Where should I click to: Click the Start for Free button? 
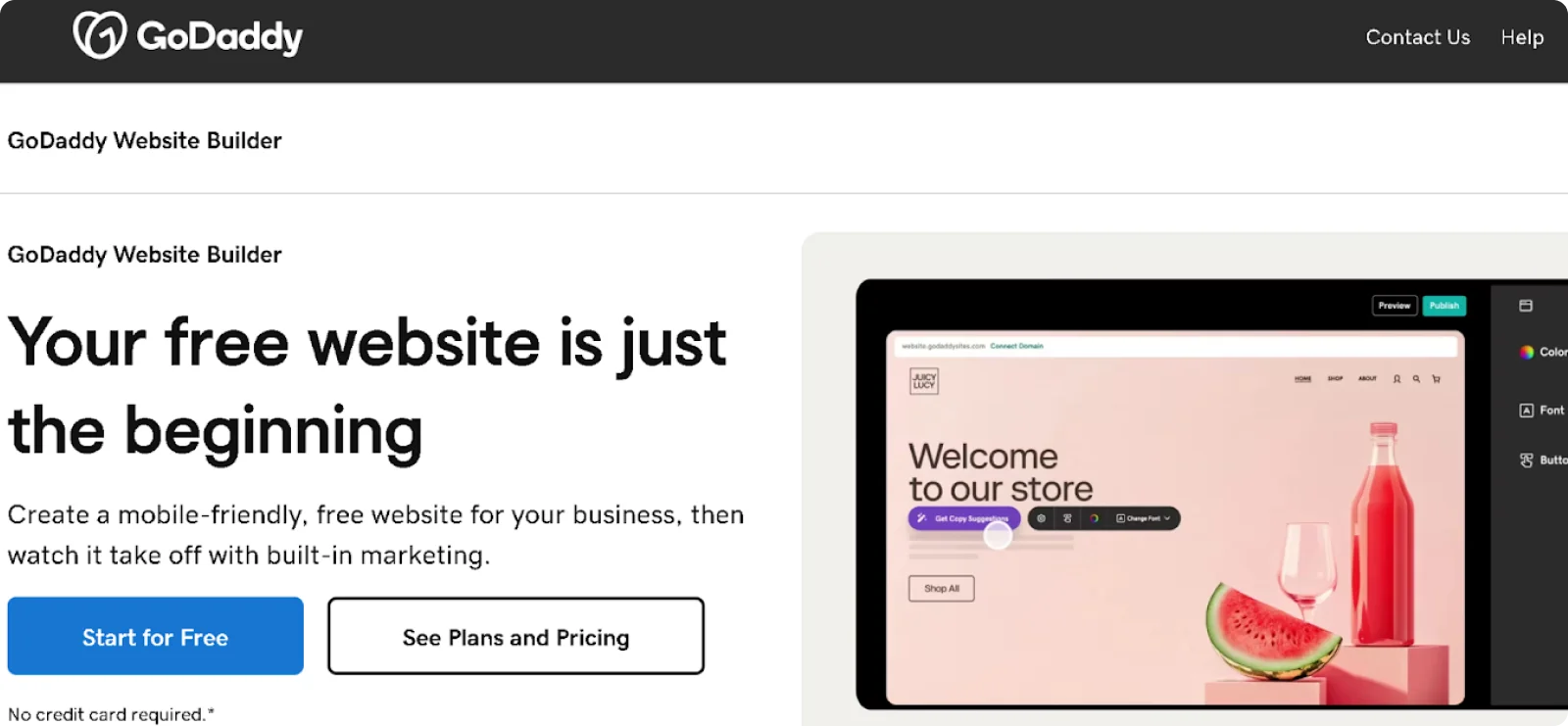click(x=155, y=637)
